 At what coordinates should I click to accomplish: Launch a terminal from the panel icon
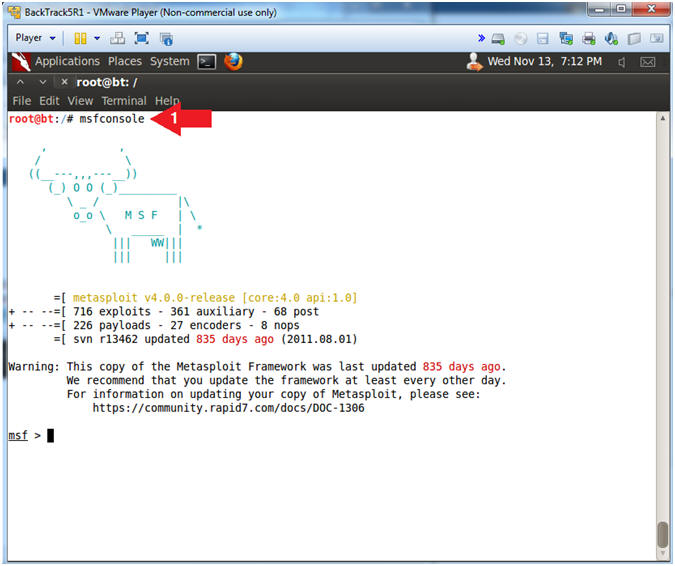click(206, 62)
